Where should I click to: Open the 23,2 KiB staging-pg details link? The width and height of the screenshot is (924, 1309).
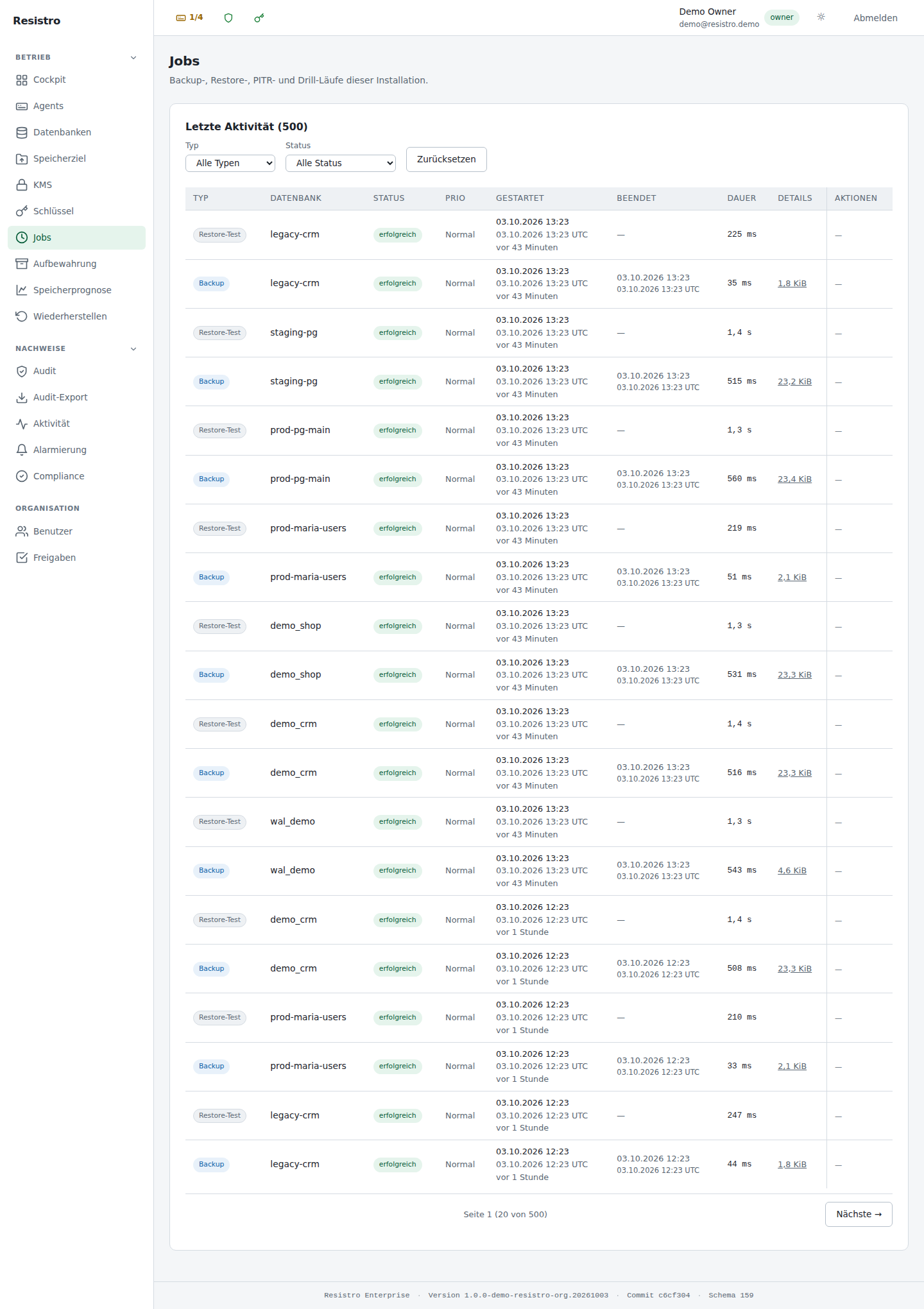794,382
